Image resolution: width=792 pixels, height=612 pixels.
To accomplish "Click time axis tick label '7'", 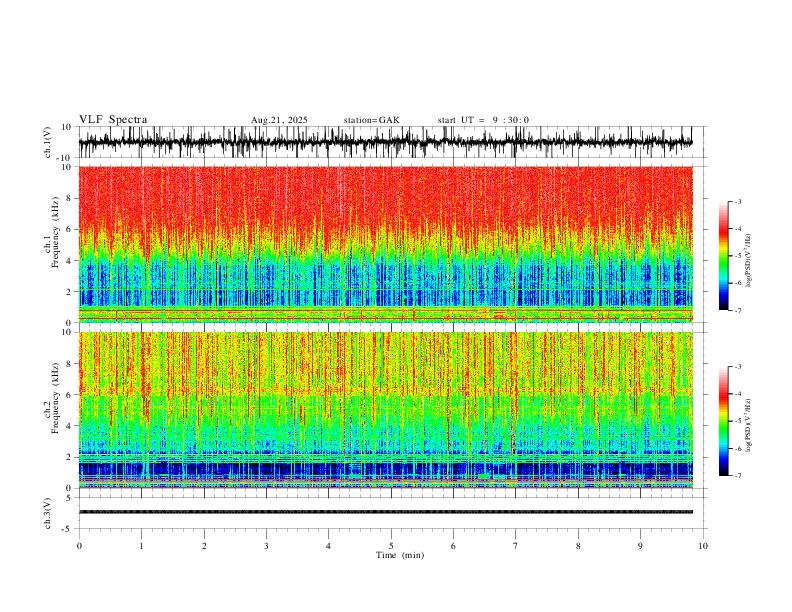I will click(x=516, y=546).
